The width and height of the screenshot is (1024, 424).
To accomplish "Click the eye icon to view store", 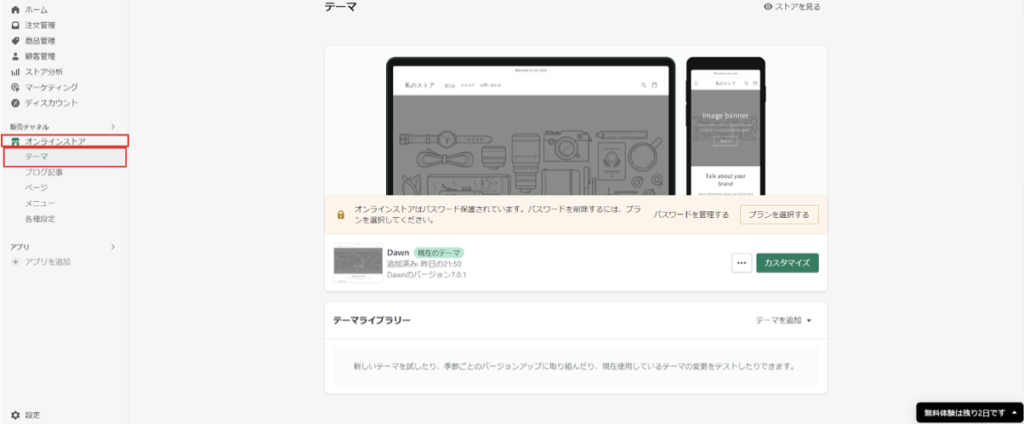I will tap(767, 7).
